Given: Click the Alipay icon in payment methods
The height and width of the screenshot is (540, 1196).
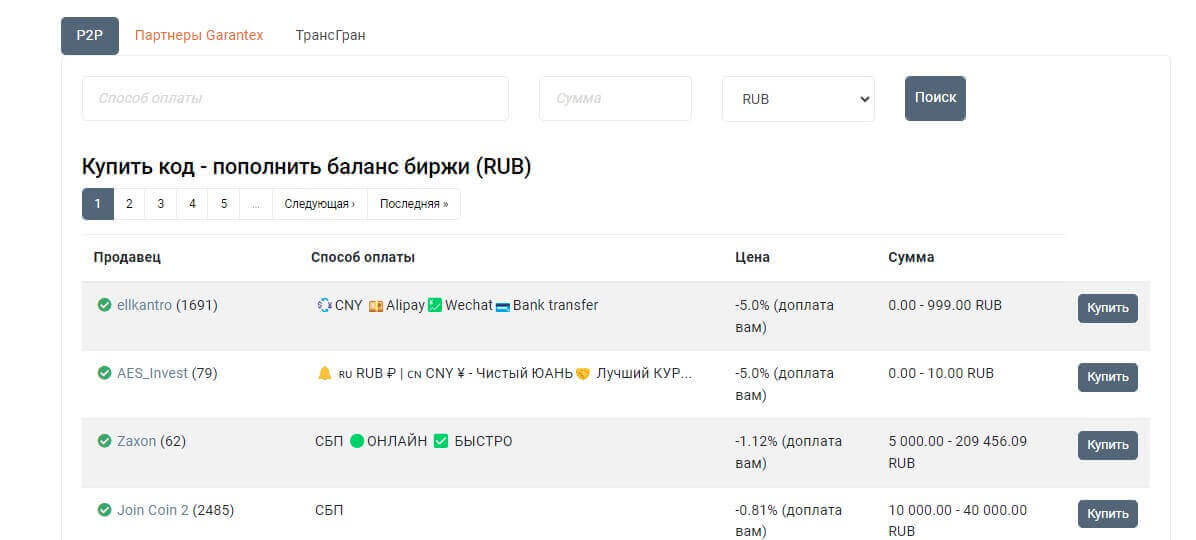Looking at the screenshot, I should (x=376, y=305).
